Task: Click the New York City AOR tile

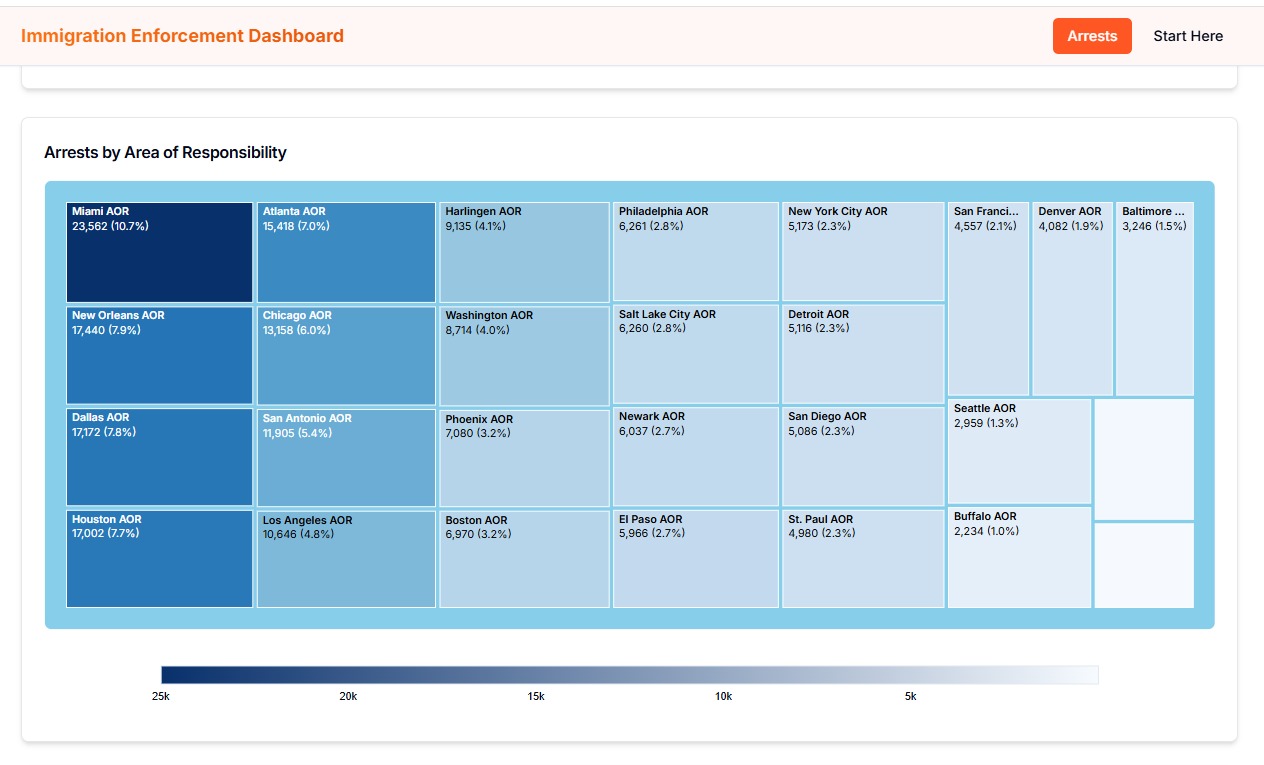Action: [x=862, y=251]
